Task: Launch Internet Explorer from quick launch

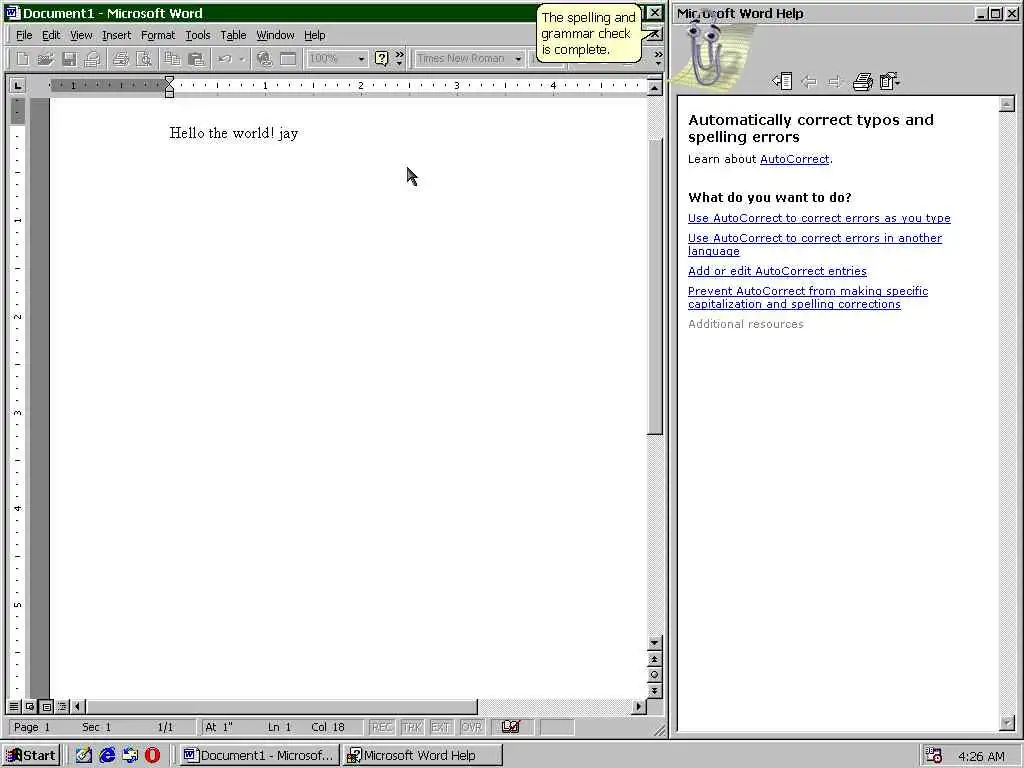Action: tap(107, 755)
